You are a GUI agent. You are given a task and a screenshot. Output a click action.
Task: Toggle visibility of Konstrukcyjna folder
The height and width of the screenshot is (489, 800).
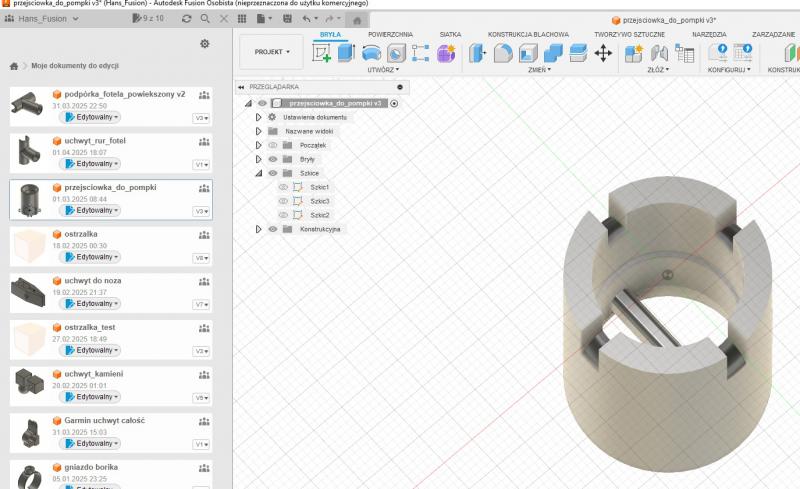tap(272, 229)
